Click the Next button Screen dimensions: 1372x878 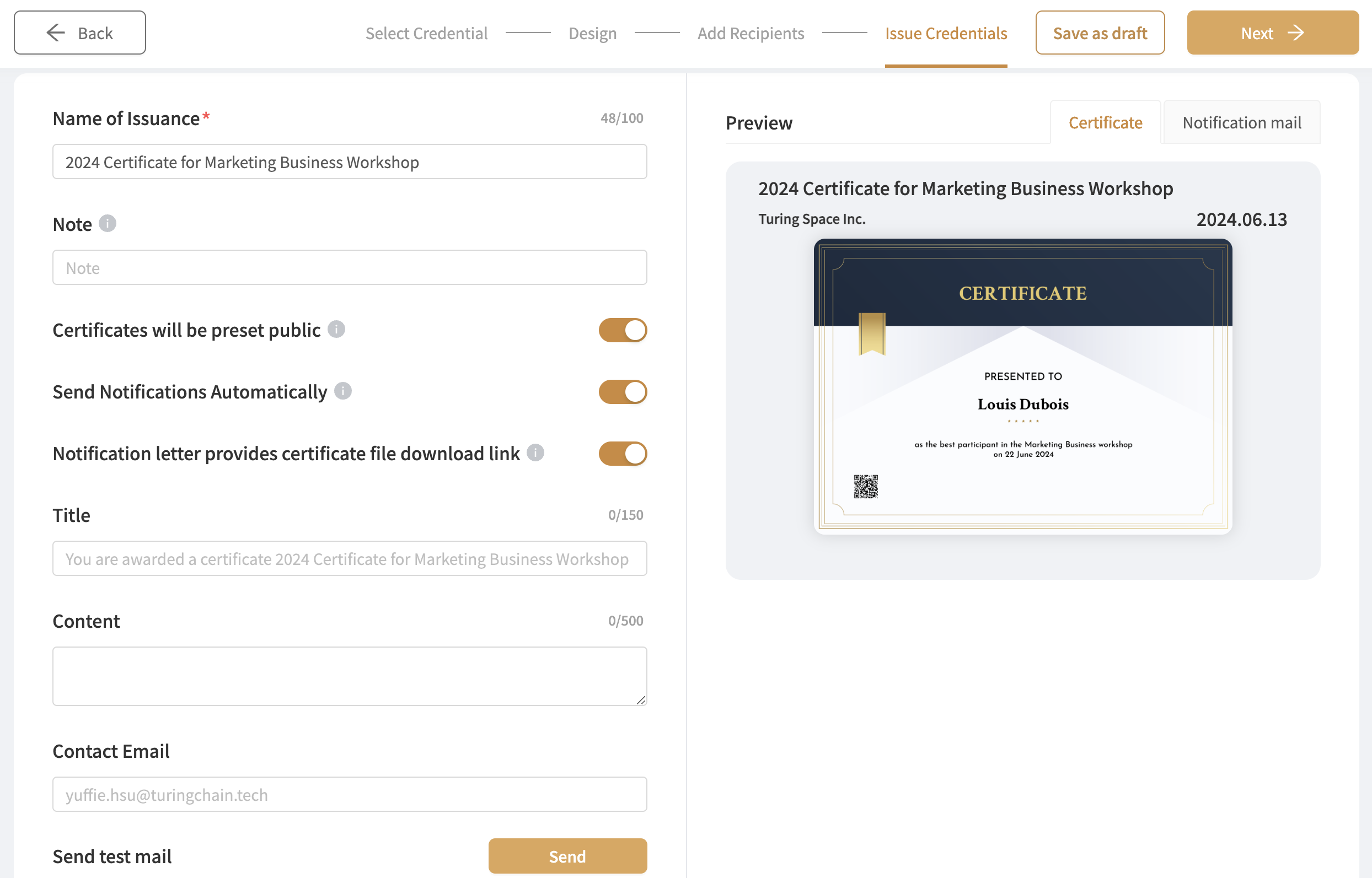tap(1272, 33)
